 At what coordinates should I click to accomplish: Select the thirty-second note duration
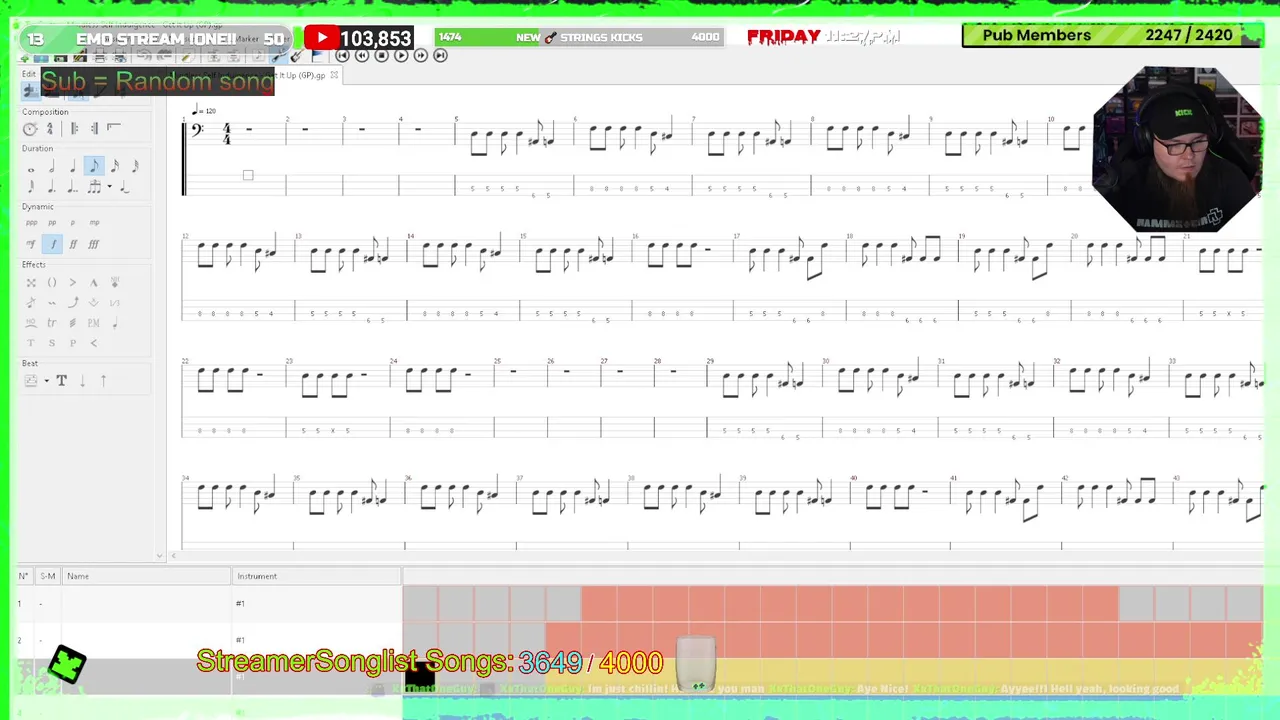tap(135, 166)
